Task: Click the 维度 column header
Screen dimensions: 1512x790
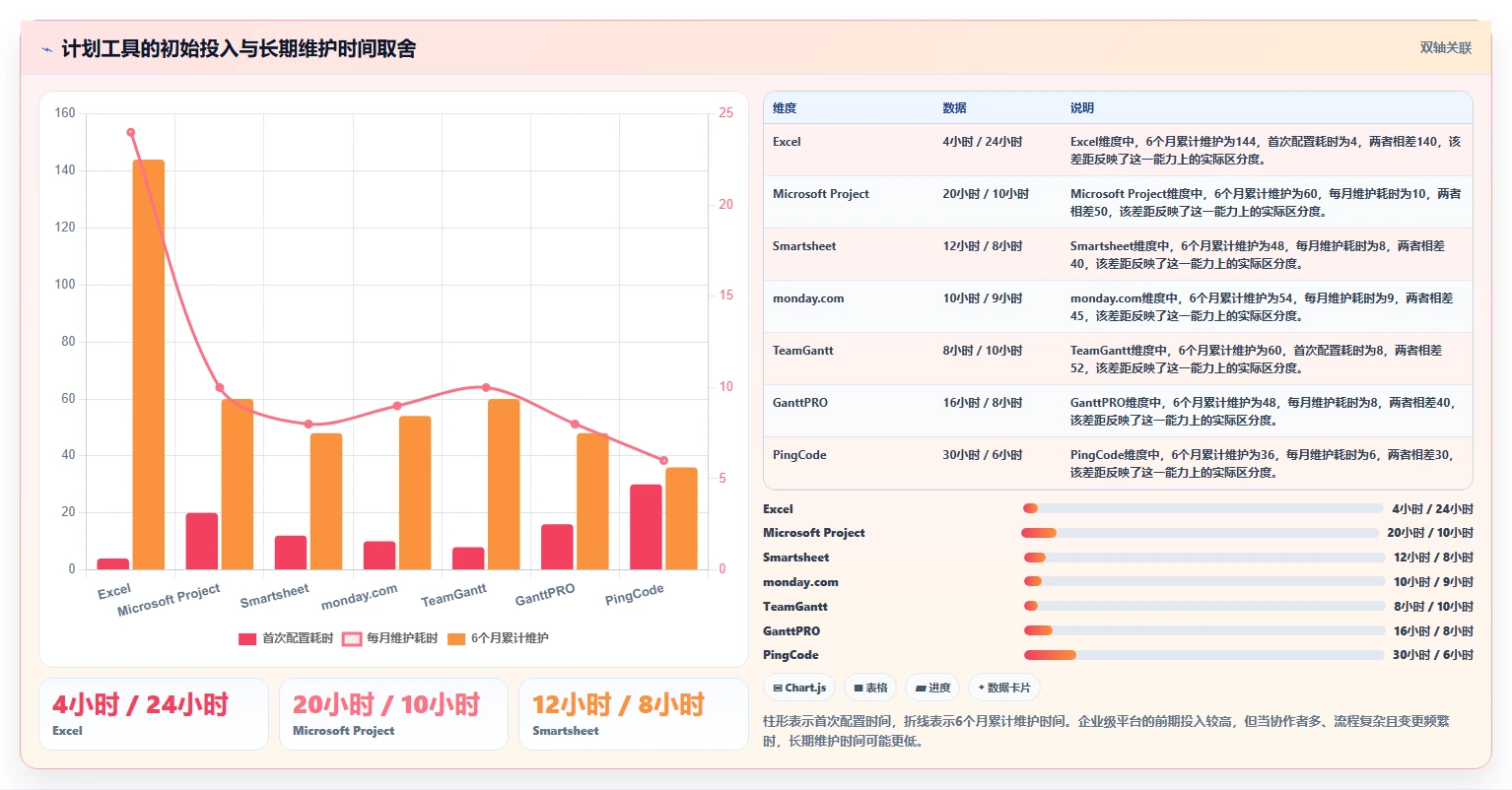Action: (x=785, y=108)
